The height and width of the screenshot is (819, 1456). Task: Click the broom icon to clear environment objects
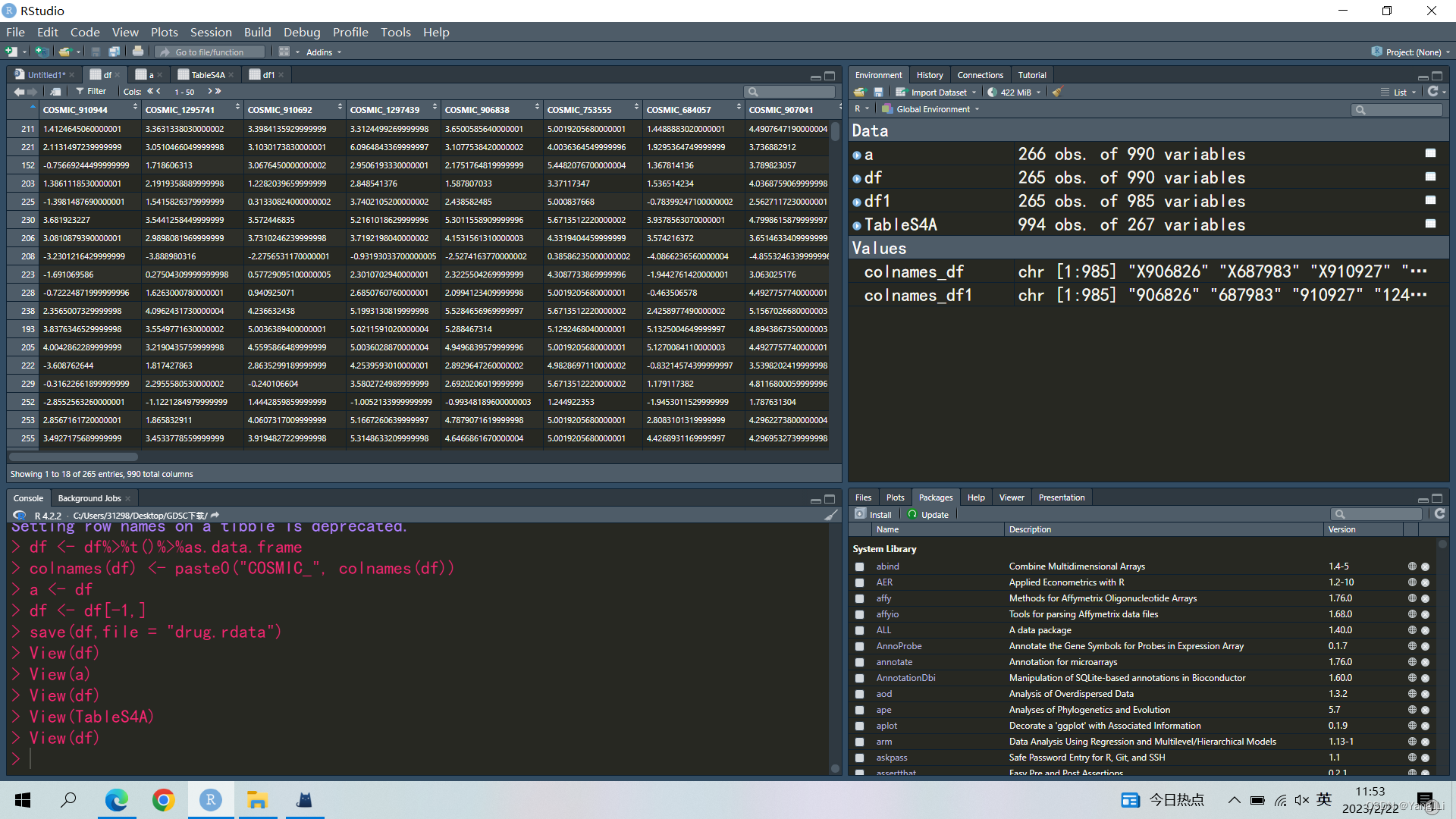coord(1058,92)
